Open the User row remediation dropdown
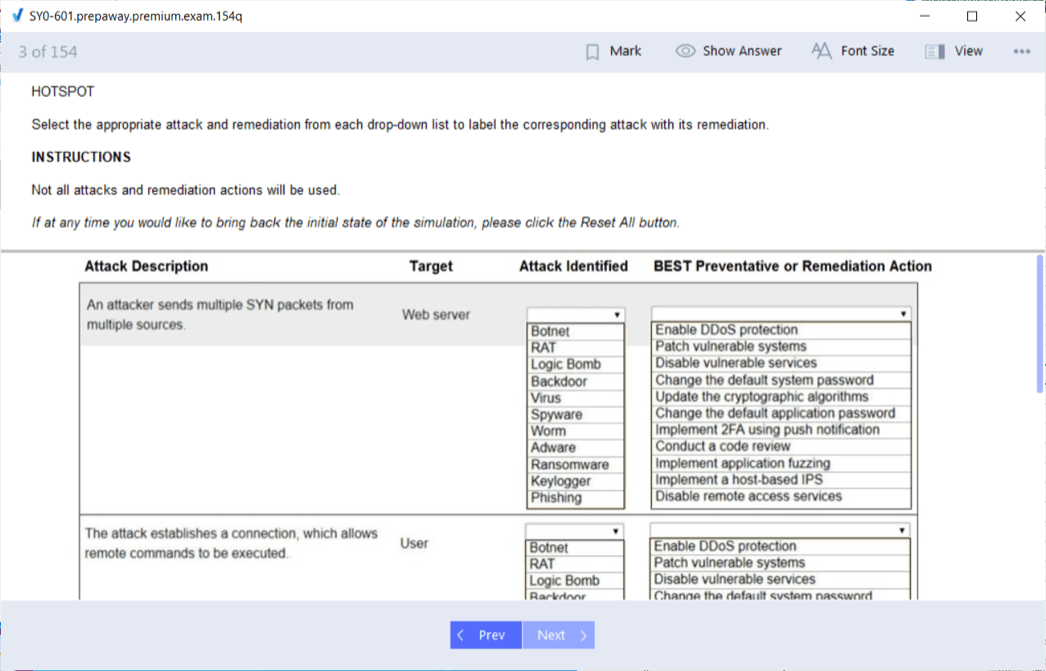Viewport: 1046px width, 671px height. [780, 530]
